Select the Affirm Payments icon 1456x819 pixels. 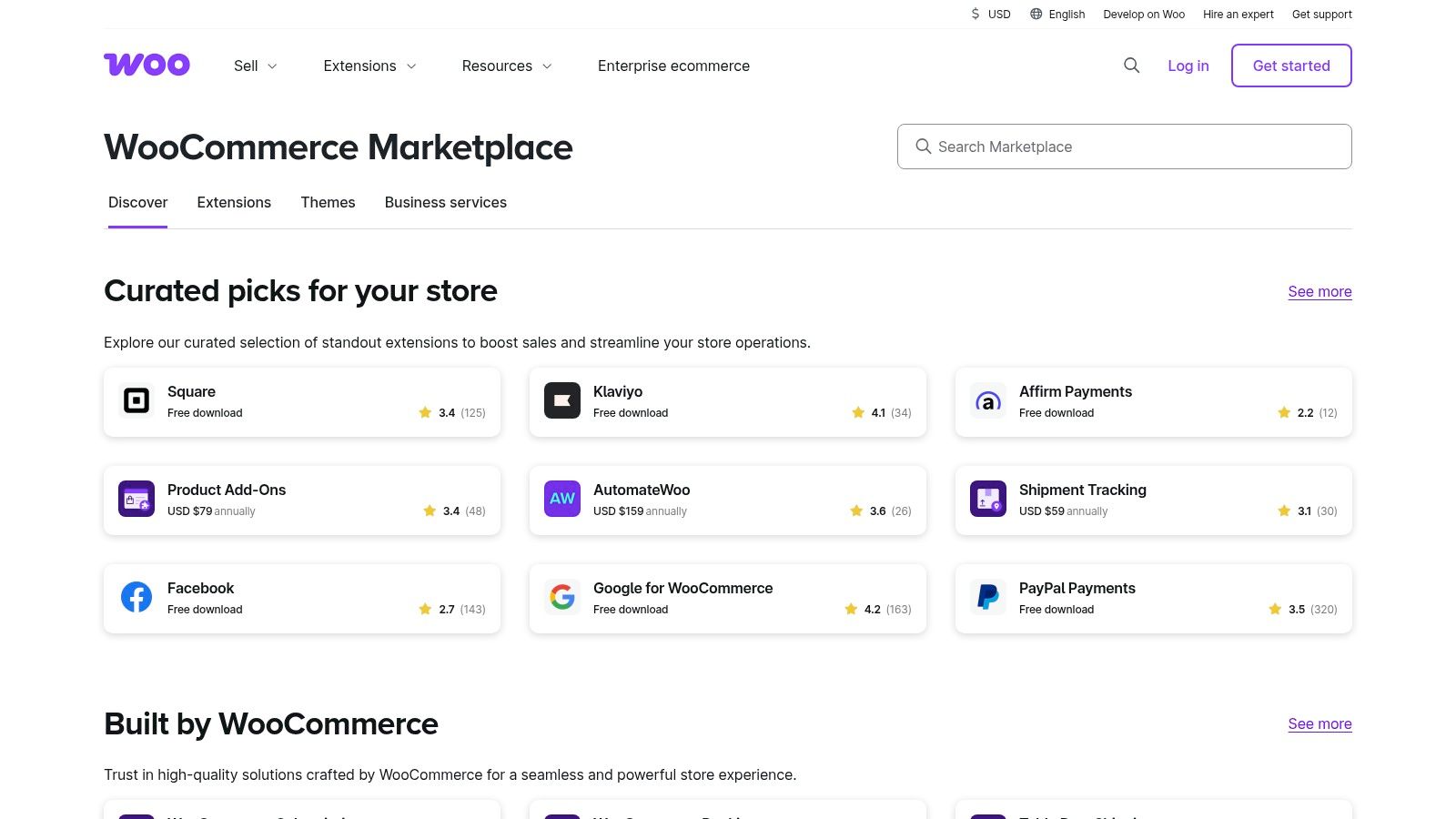(987, 401)
